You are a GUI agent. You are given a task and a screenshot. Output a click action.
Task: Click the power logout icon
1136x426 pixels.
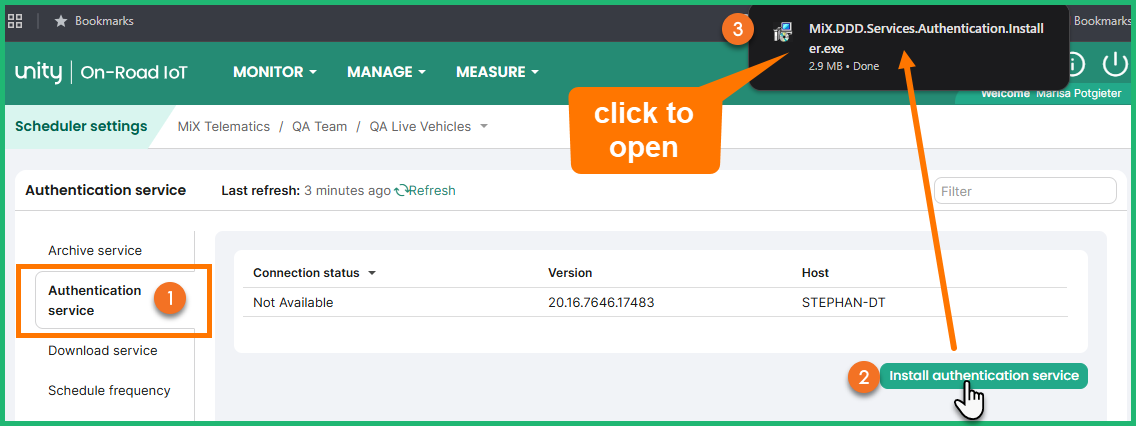click(1114, 64)
